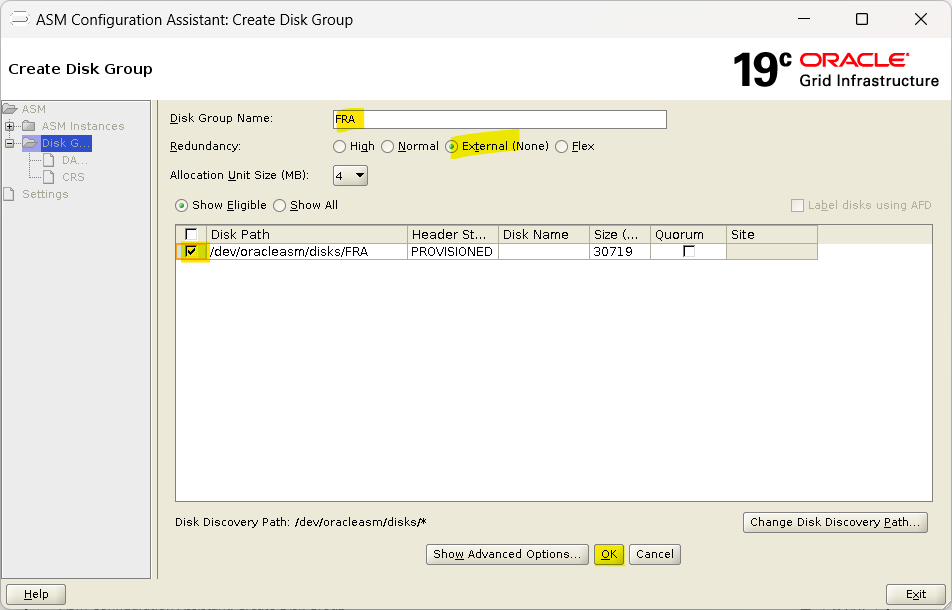
Task: Click the Disk Path column header
Action: tap(307, 234)
